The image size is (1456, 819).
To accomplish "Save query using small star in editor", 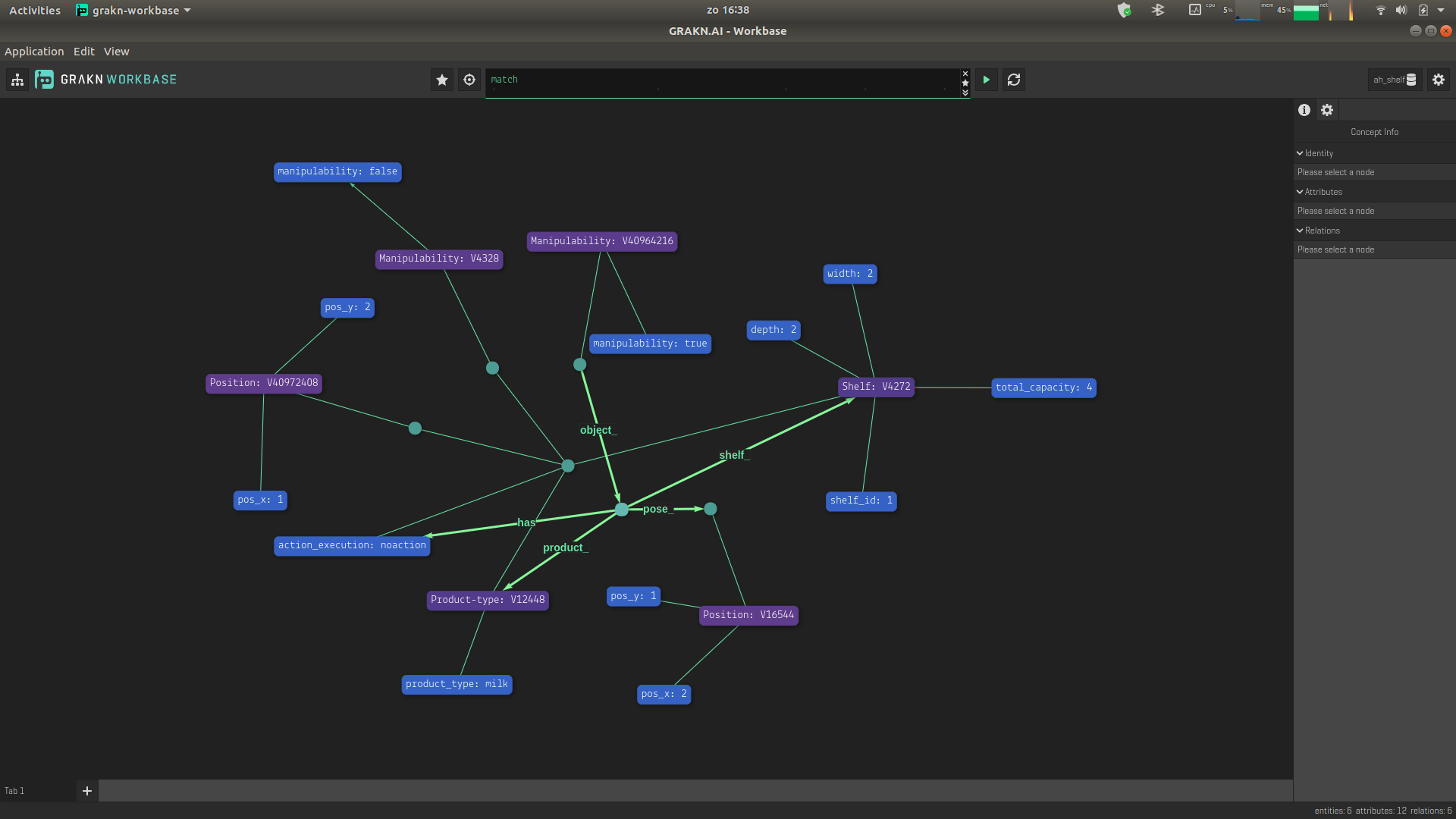I will coord(965,83).
